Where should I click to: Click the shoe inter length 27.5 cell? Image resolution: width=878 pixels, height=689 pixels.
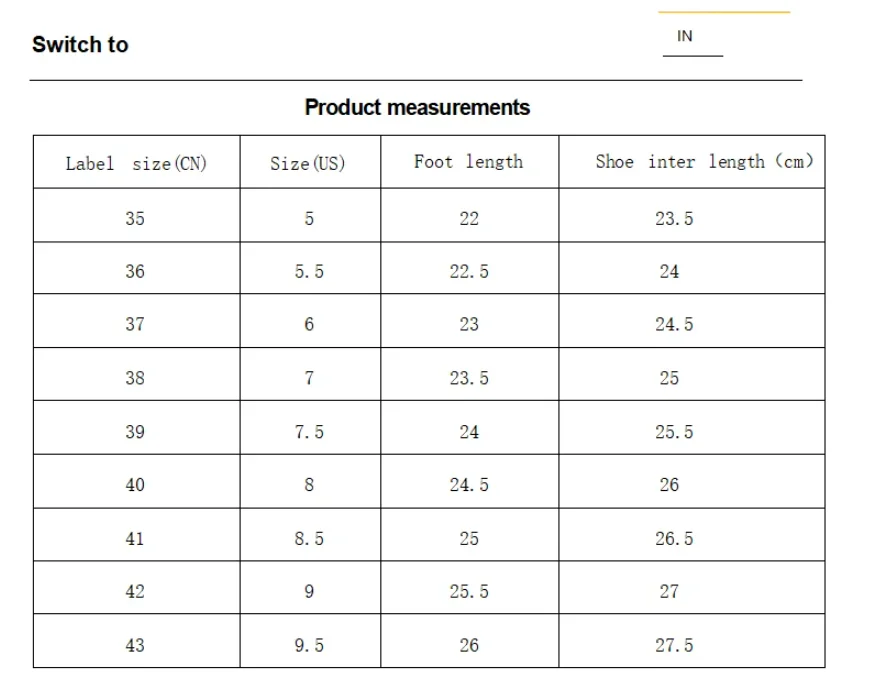pos(674,645)
